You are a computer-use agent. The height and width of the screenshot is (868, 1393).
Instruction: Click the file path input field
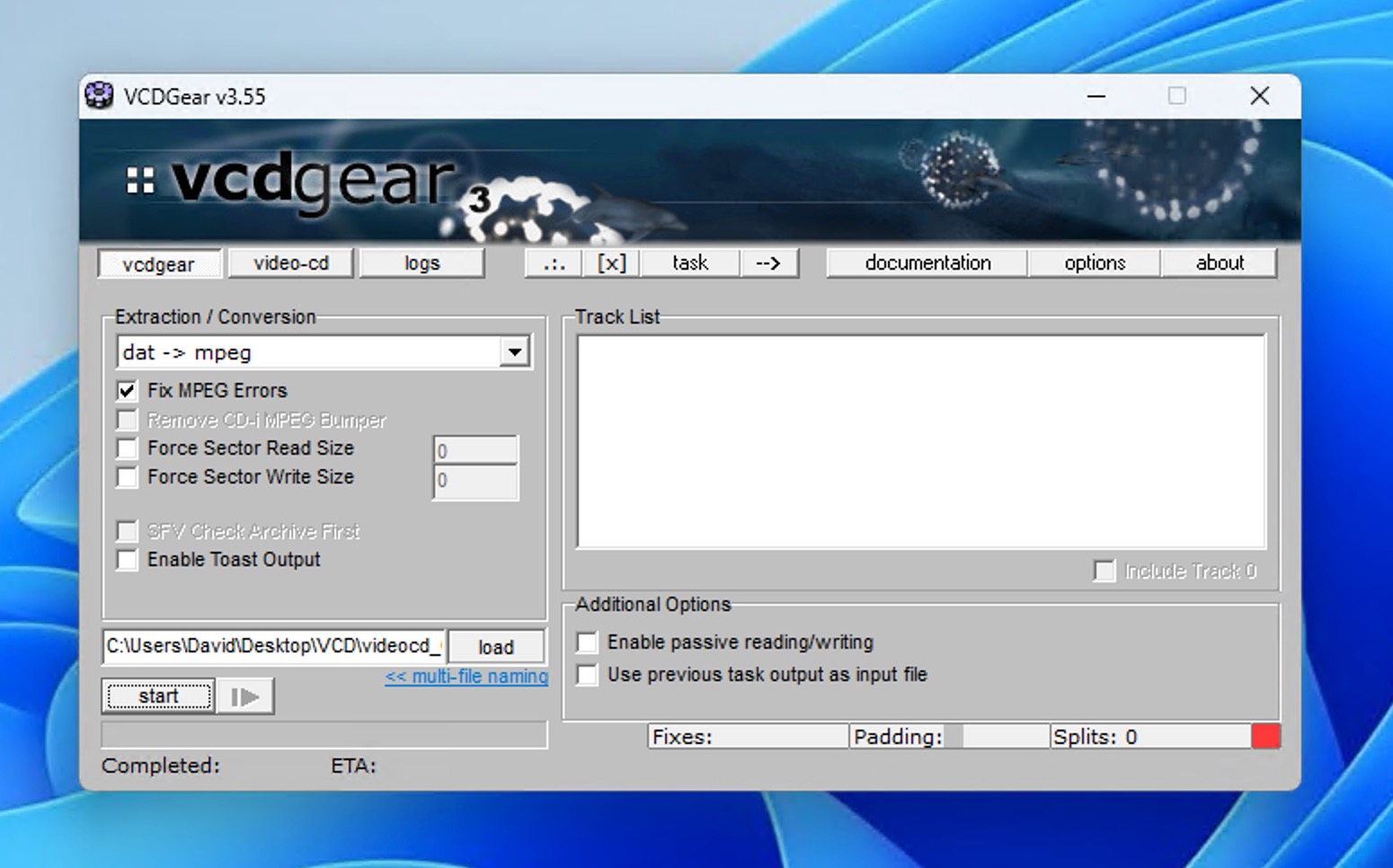click(274, 646)
